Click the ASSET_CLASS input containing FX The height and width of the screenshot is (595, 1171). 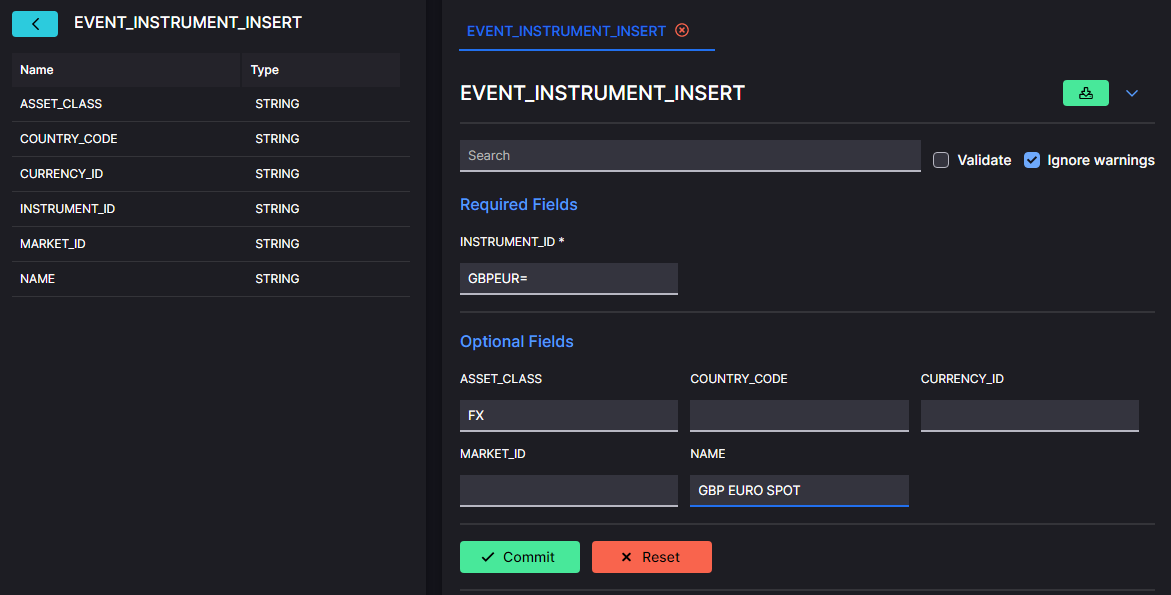(569, 415)
